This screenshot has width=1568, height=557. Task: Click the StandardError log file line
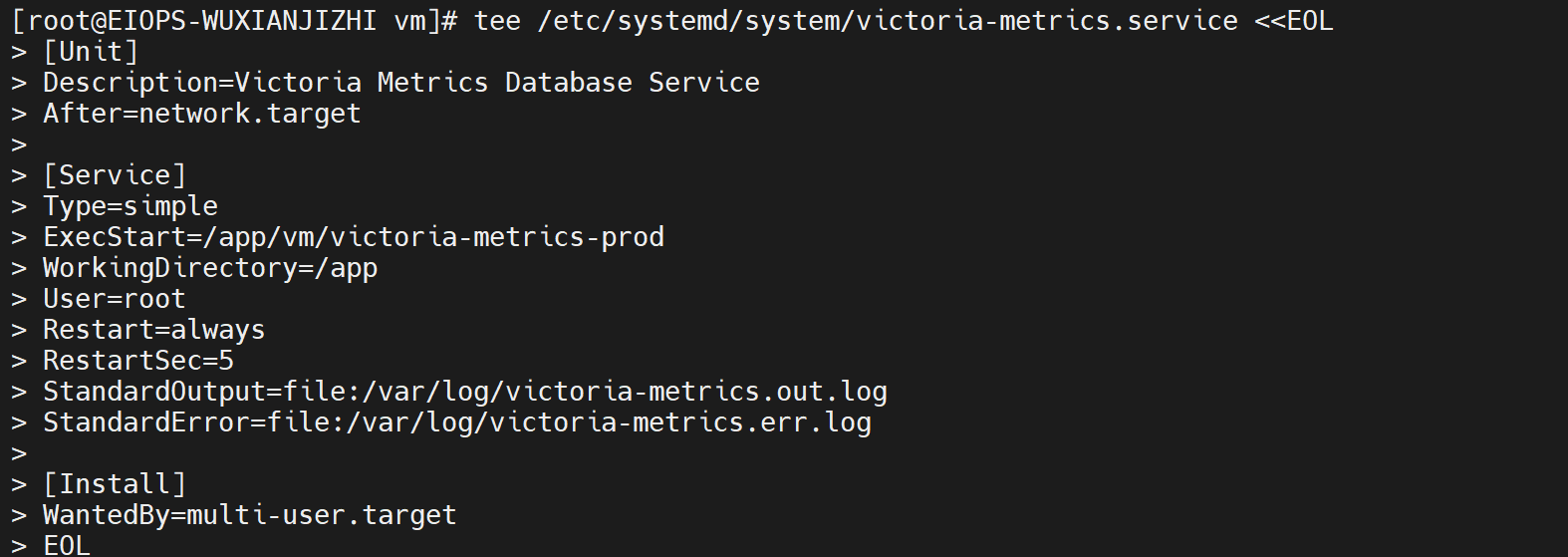pyautogui.click(x=456, y=422)
